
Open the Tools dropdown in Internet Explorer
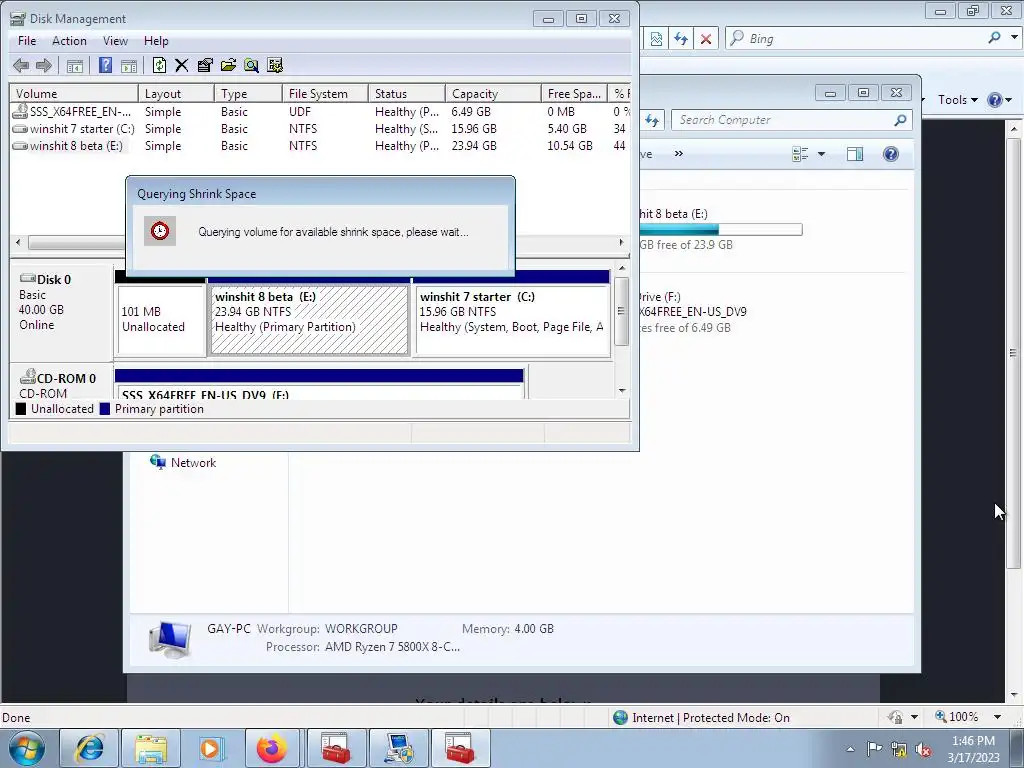pyautogui.click(x=957, y=100)
